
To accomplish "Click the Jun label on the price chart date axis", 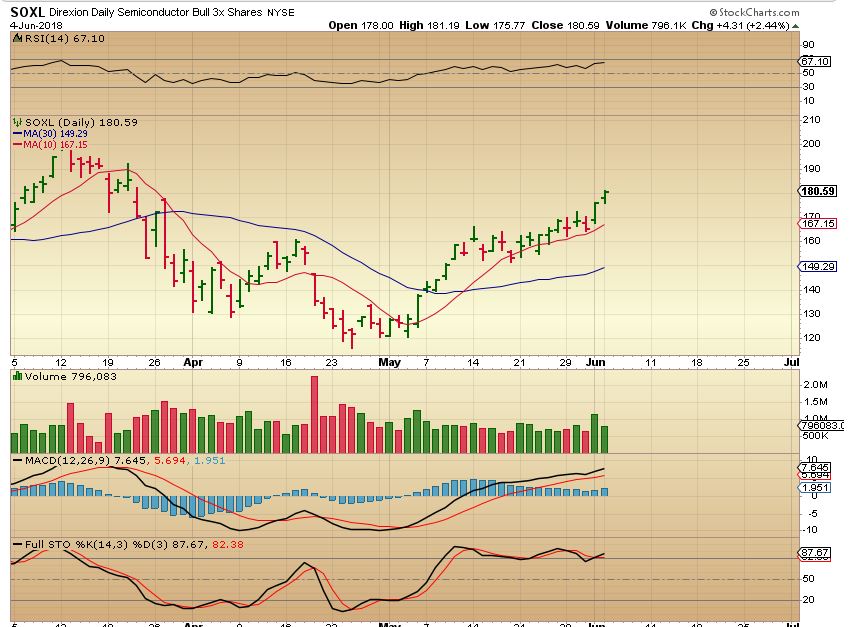I will pyautogui.click(x=595, y=362).
